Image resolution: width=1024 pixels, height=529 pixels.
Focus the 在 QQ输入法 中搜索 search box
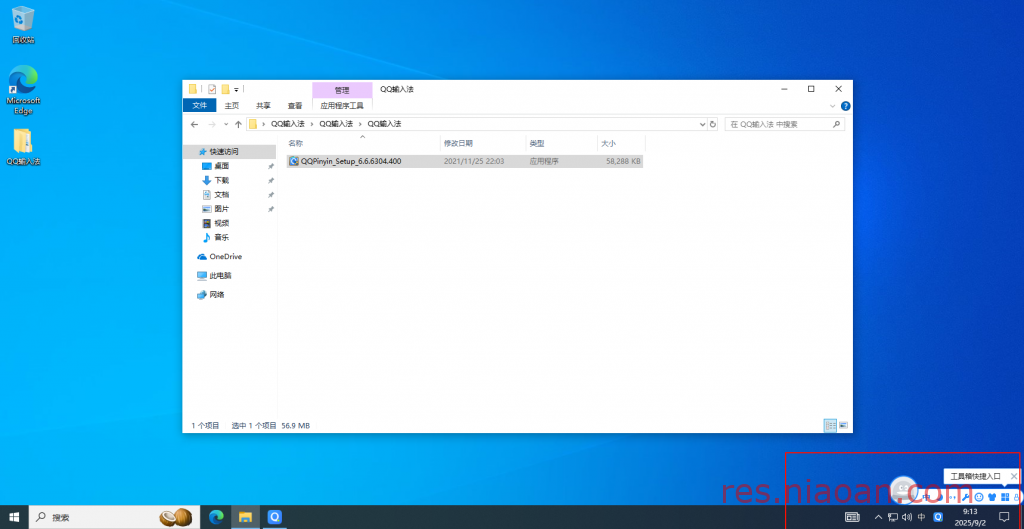[784, 124]
